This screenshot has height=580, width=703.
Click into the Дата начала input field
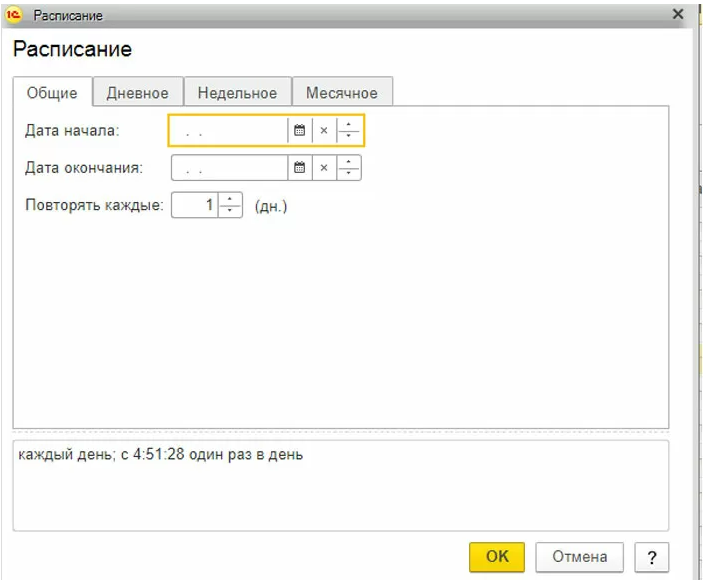(230, 131)
